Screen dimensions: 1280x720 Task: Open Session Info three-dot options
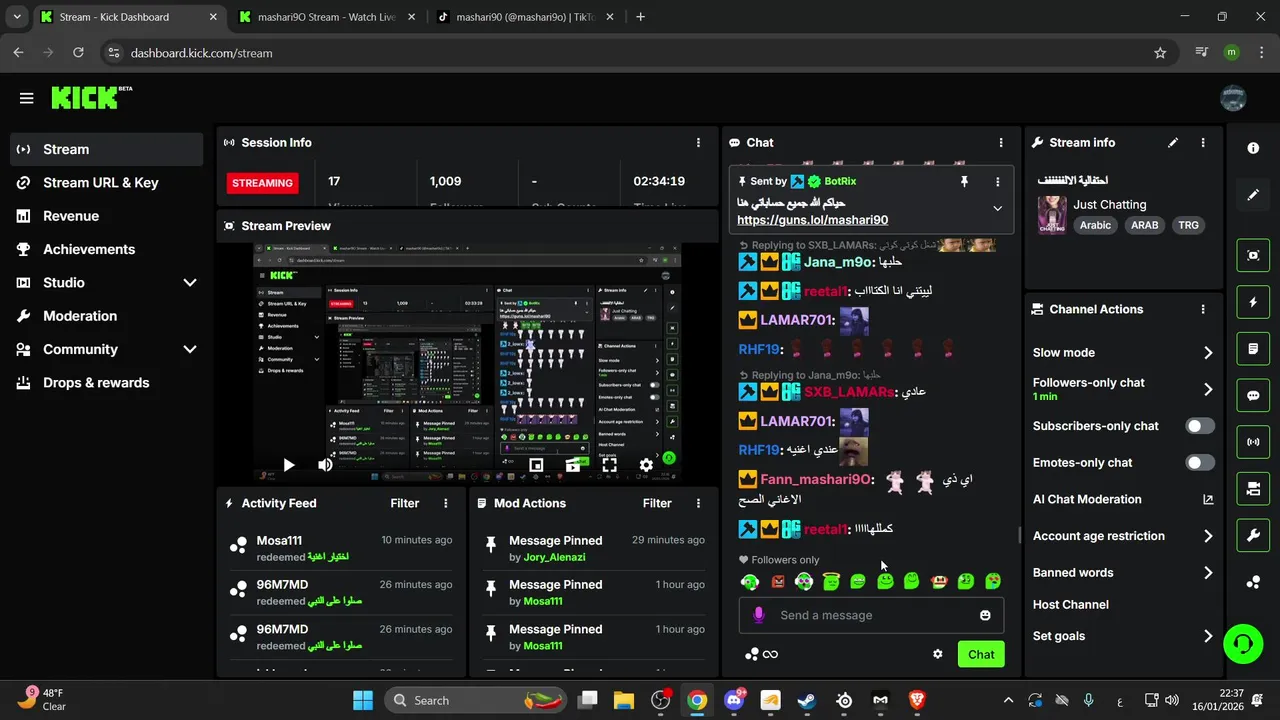(698, 143)
